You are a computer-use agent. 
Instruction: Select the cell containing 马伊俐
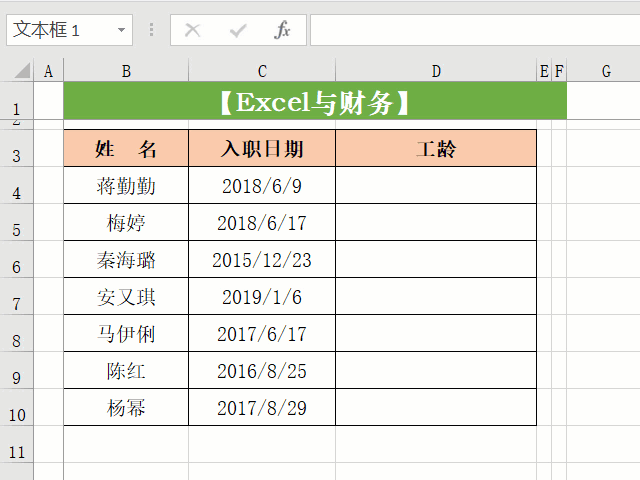click(126, 333)
